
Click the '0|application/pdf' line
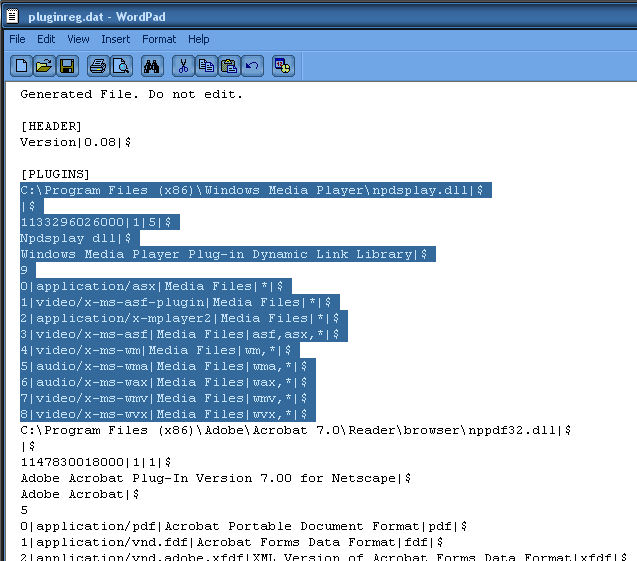244,526
